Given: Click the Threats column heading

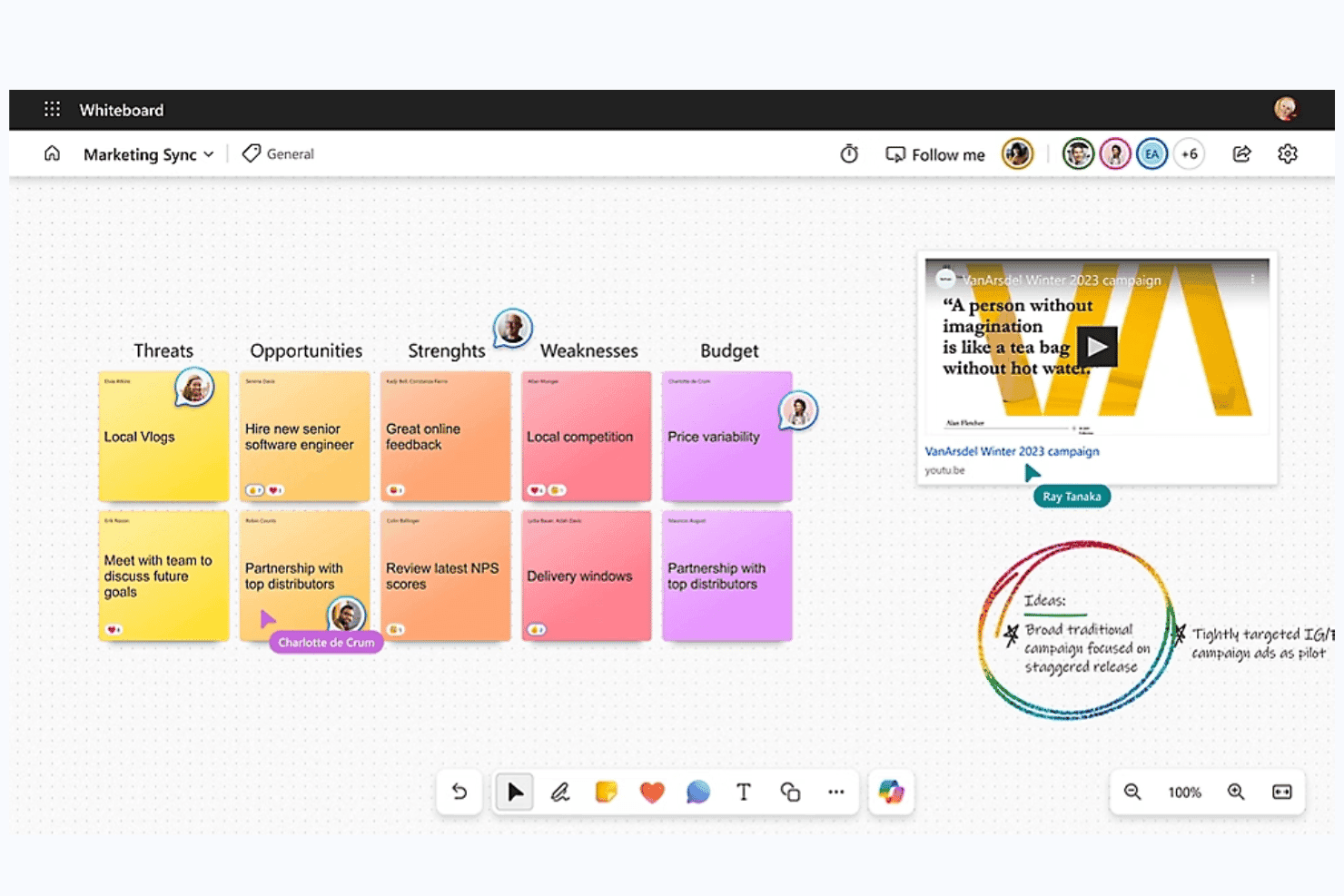Looking at the screenshot, I should pyautogui.click(x=163, y=350).
